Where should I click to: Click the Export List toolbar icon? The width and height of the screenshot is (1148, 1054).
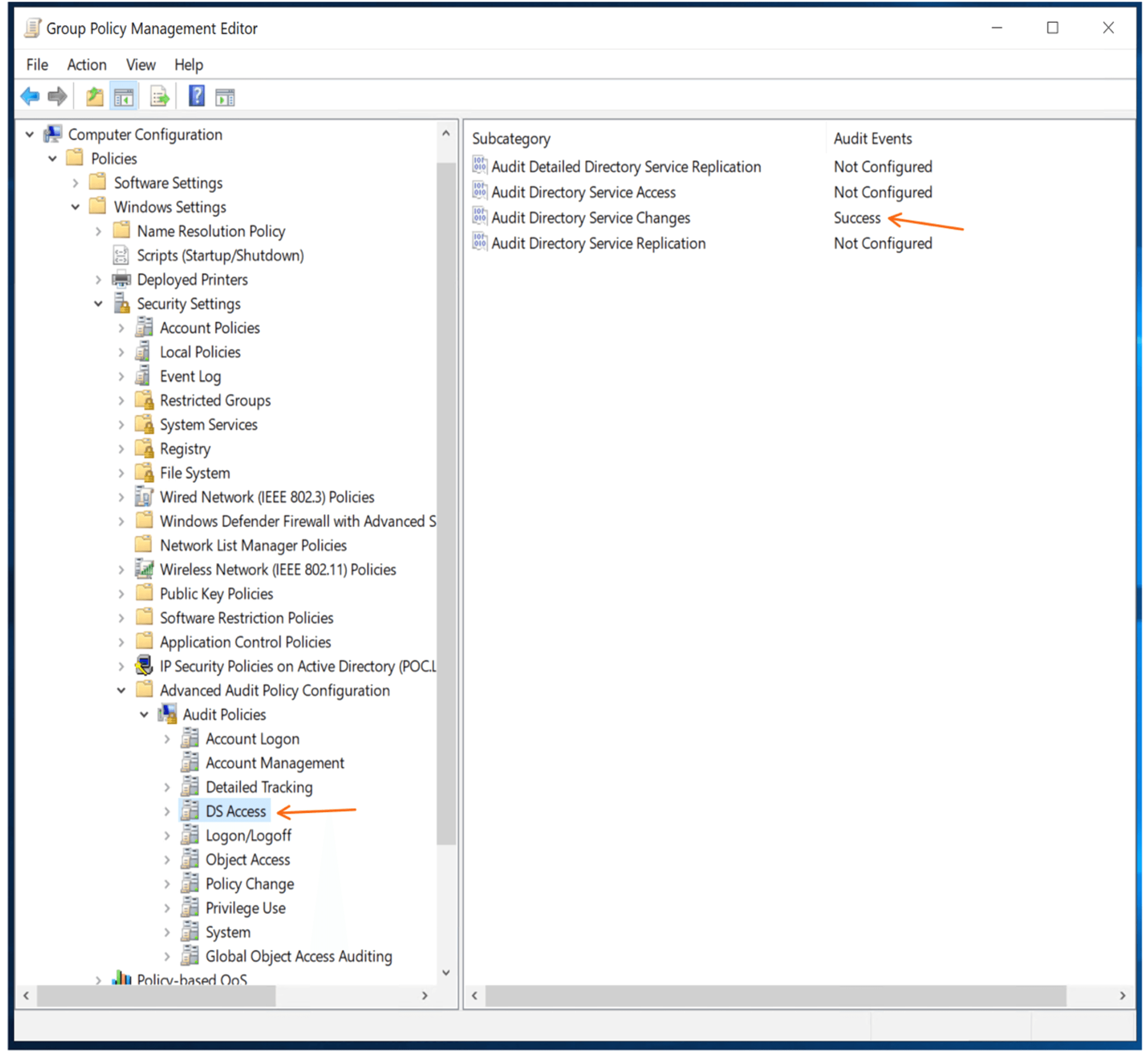(159, 97)
